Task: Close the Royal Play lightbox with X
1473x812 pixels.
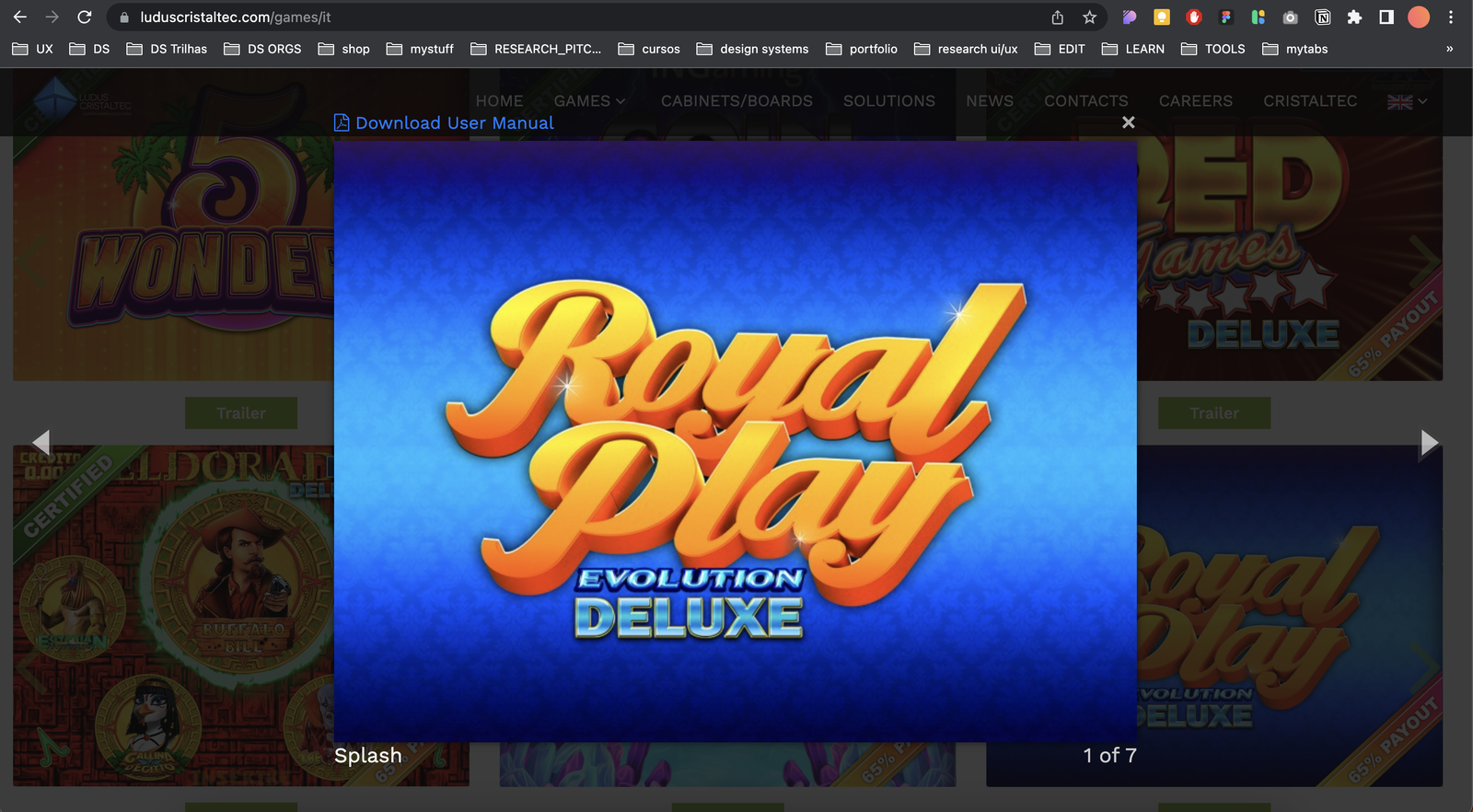Action: tap(1129, 122)
